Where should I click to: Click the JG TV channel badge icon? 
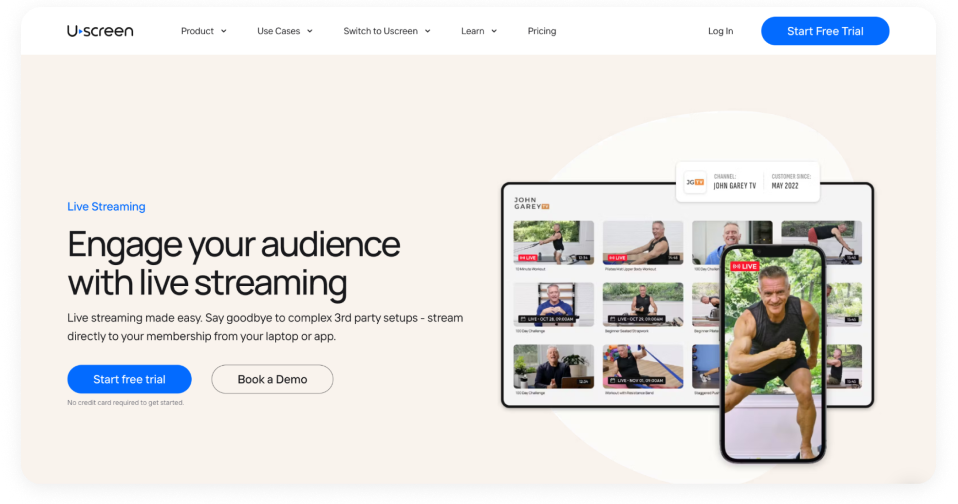[x=694, y=183]
